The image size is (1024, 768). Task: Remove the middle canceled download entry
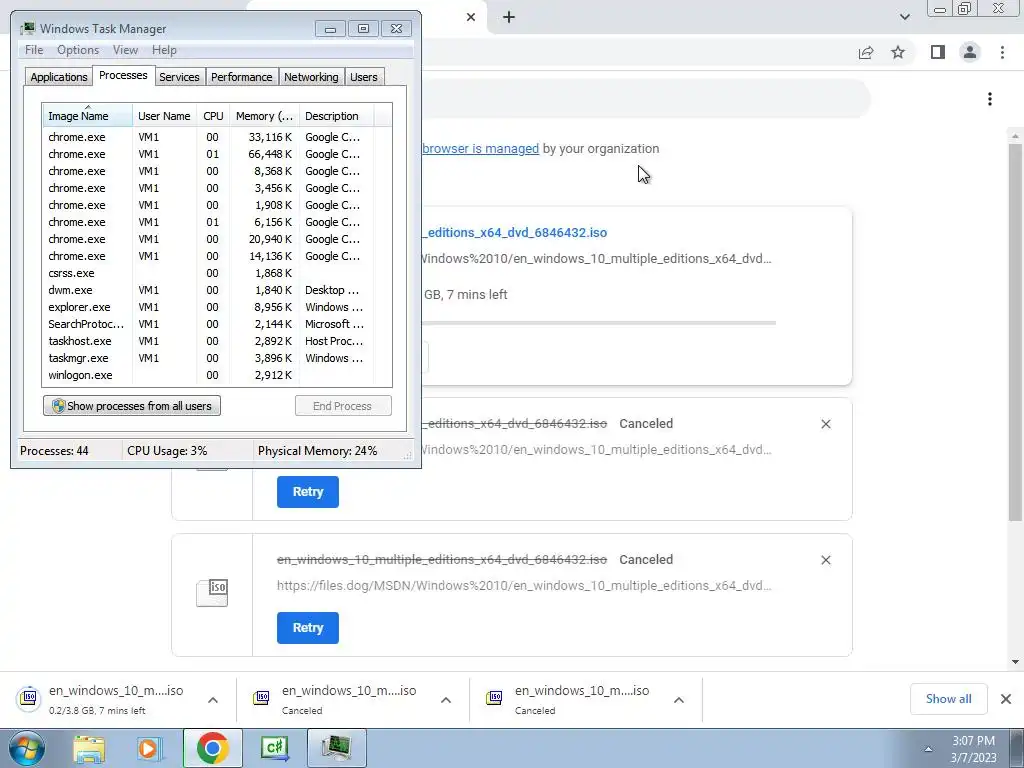pyautogui.click(x=825, y=424)
